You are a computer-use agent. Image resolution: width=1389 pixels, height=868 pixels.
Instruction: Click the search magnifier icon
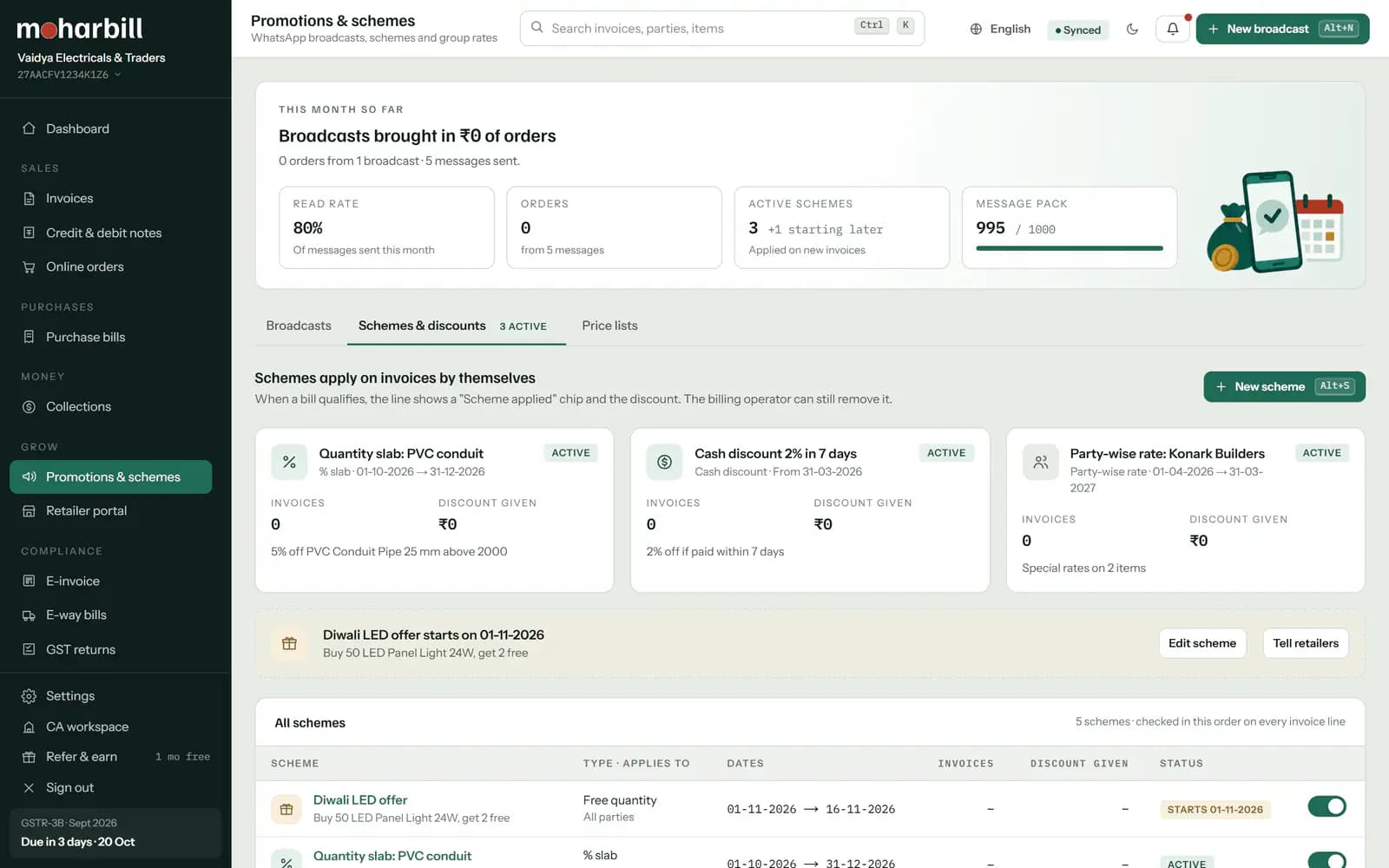(537, 28)
